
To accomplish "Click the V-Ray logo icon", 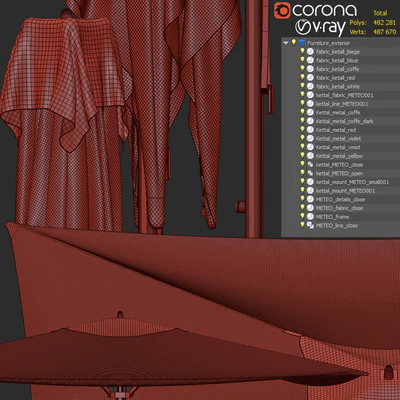I will pos(303,27).
